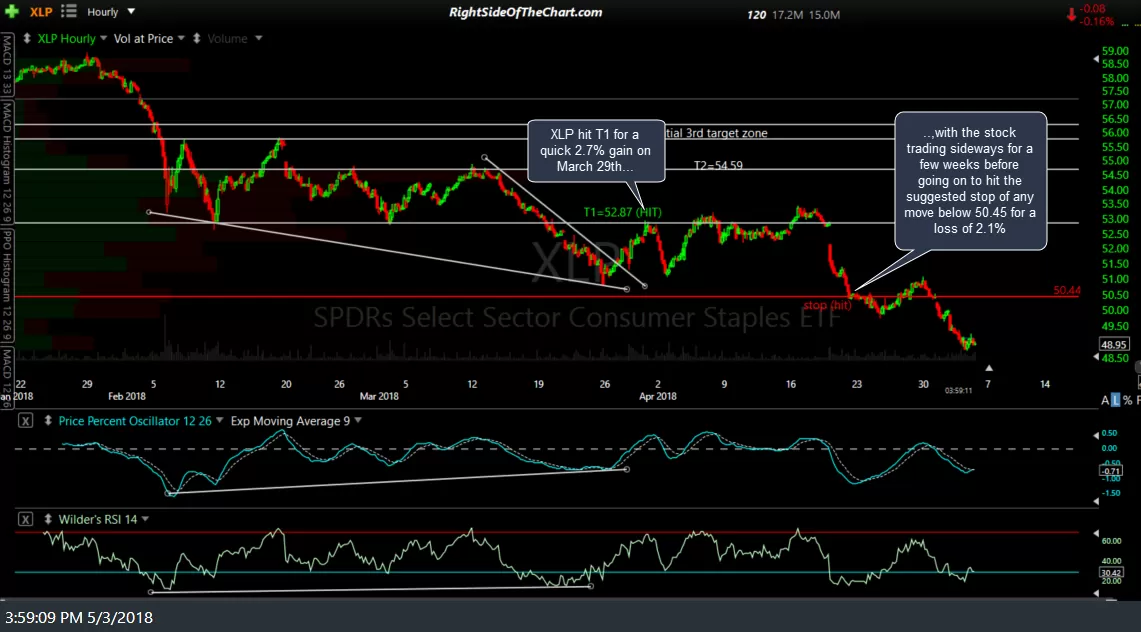Viewport: 1141px width, 632px height.
Task: Select the A scale mode
Action: tap(1105, 400)
